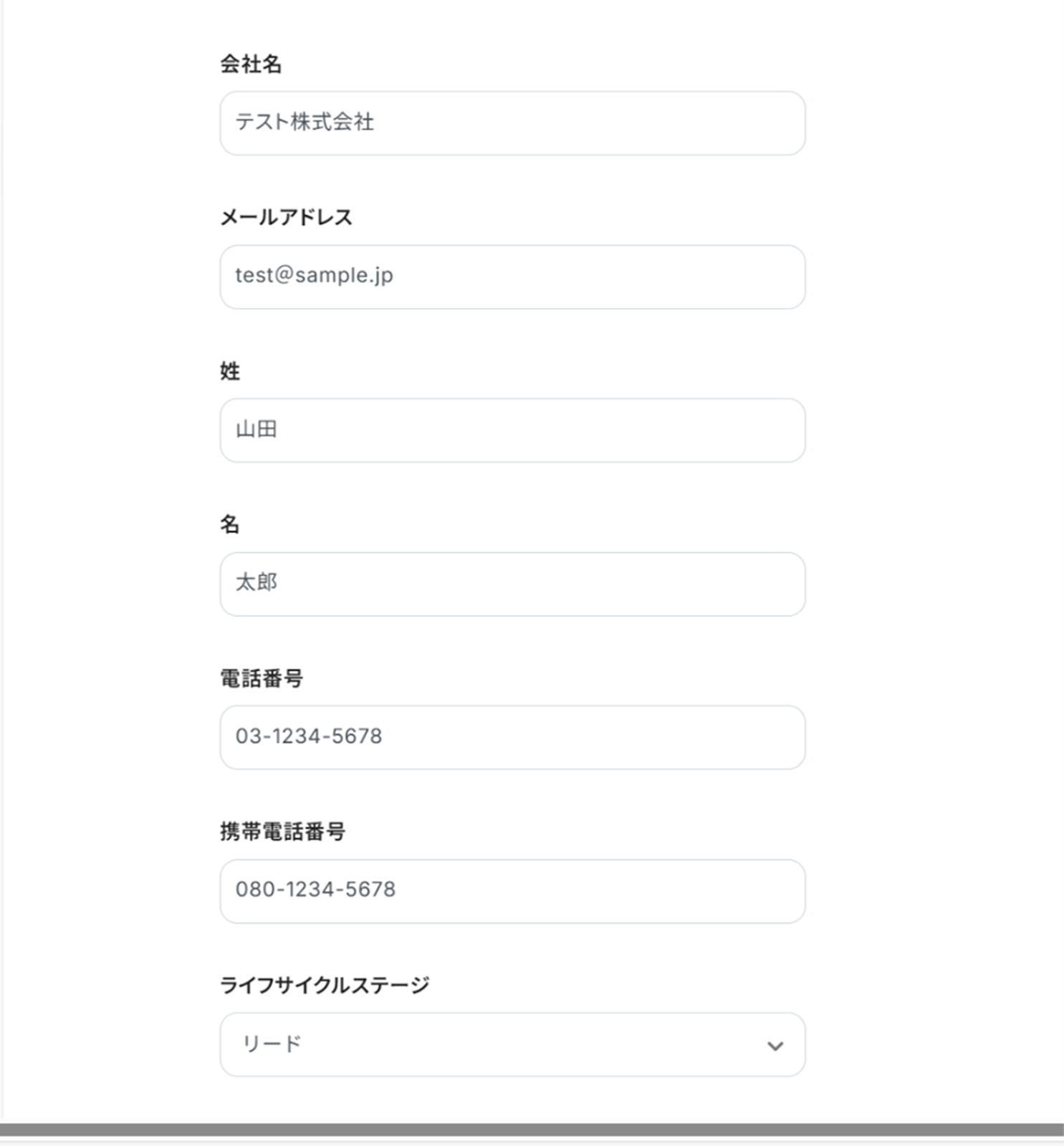Click the 会社名 input field
The height and width of the screenshot is (1146, 1064).
(x=512, y=123)
